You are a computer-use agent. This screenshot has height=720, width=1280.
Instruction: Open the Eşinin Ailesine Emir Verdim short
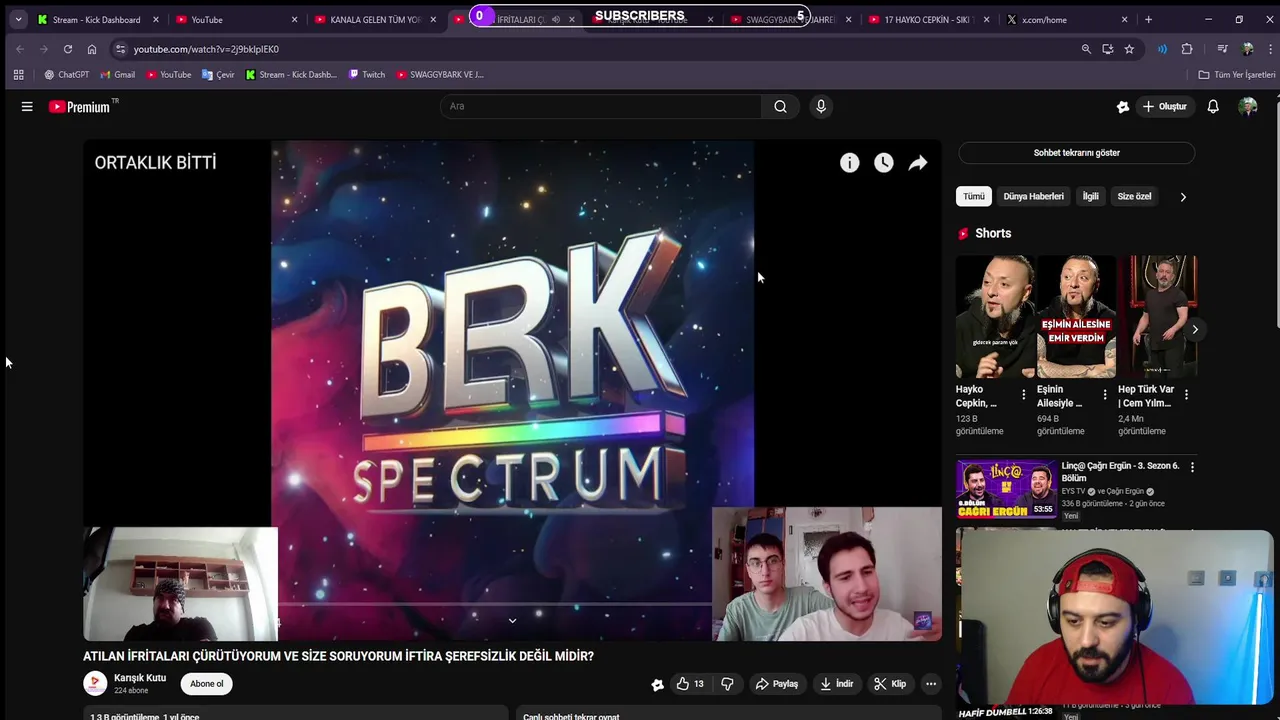coord(1076,317)
